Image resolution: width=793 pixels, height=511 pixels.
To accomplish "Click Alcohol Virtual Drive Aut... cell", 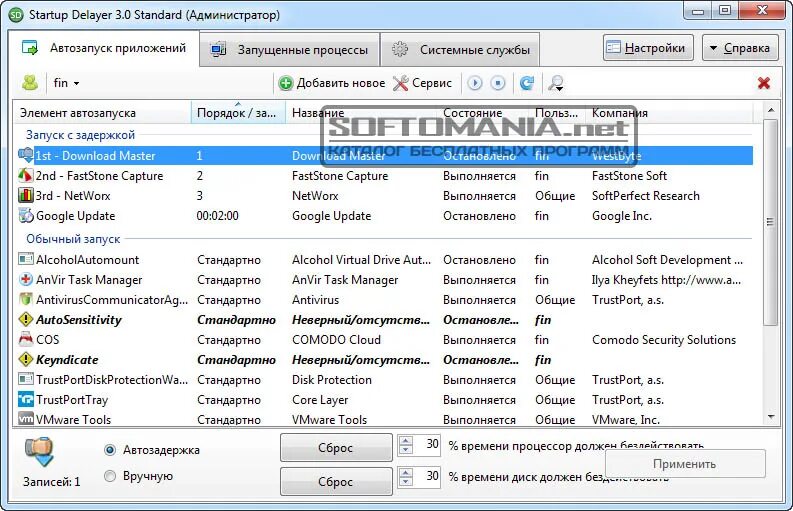I will pos(361,260).
